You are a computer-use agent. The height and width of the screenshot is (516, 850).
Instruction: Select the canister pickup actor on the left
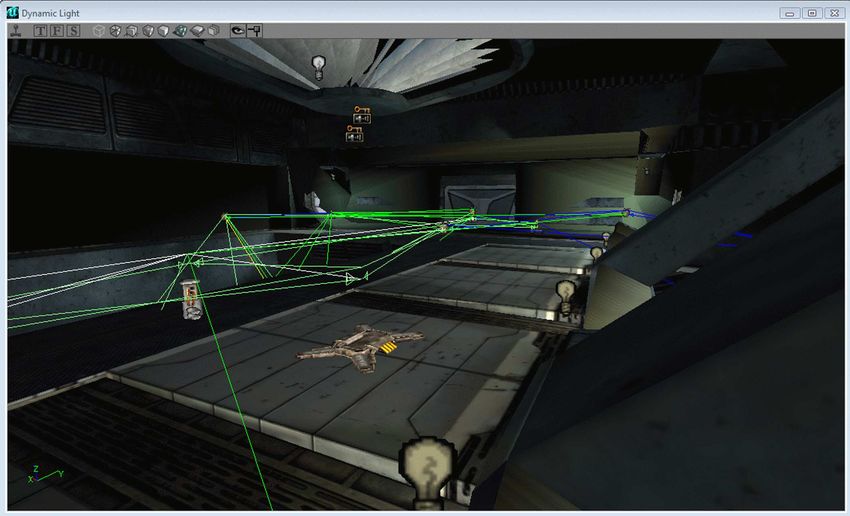(191, 299)
